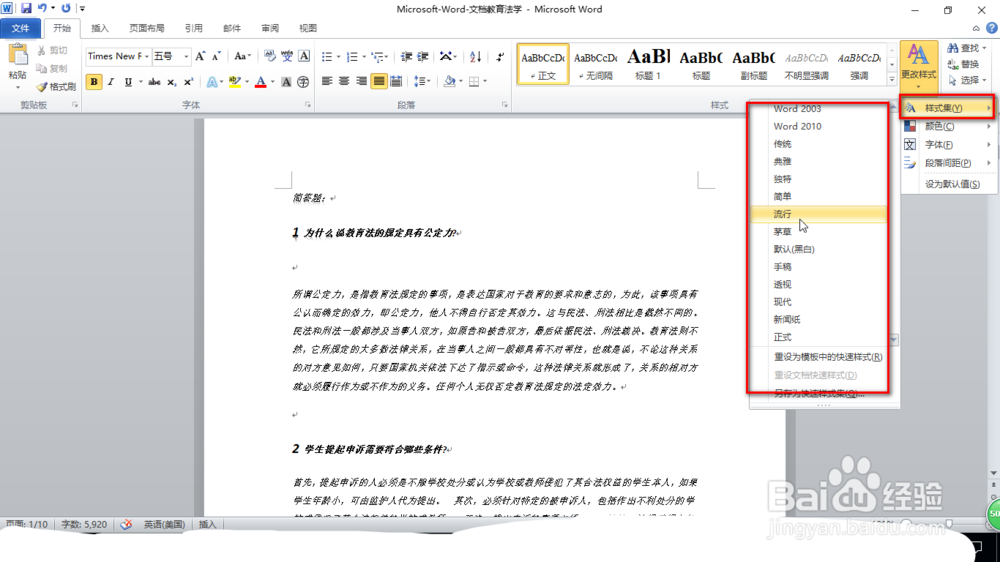Expand the Styles gallery More arrow
The image size is (1000, 562).
(x=892, y=79)
